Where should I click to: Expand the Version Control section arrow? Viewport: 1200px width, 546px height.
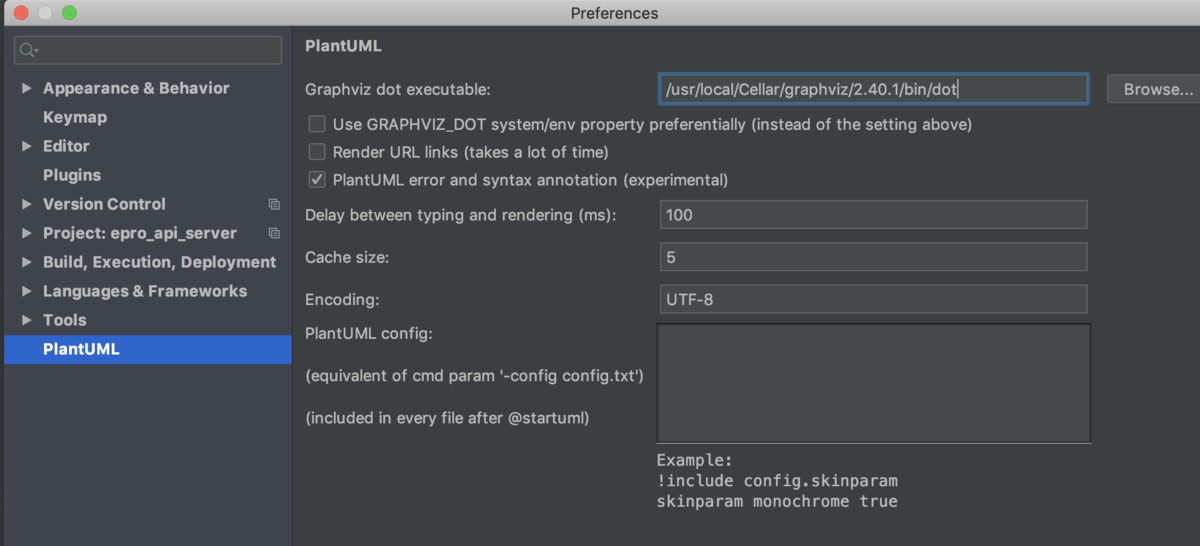pos(27,204)
